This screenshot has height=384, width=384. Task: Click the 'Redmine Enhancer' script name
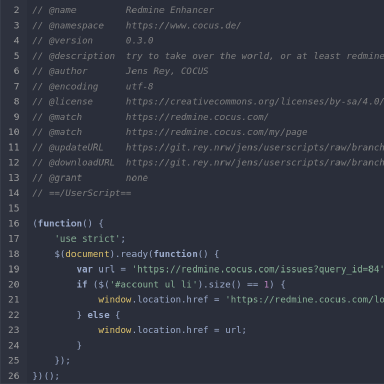point(170,10)
